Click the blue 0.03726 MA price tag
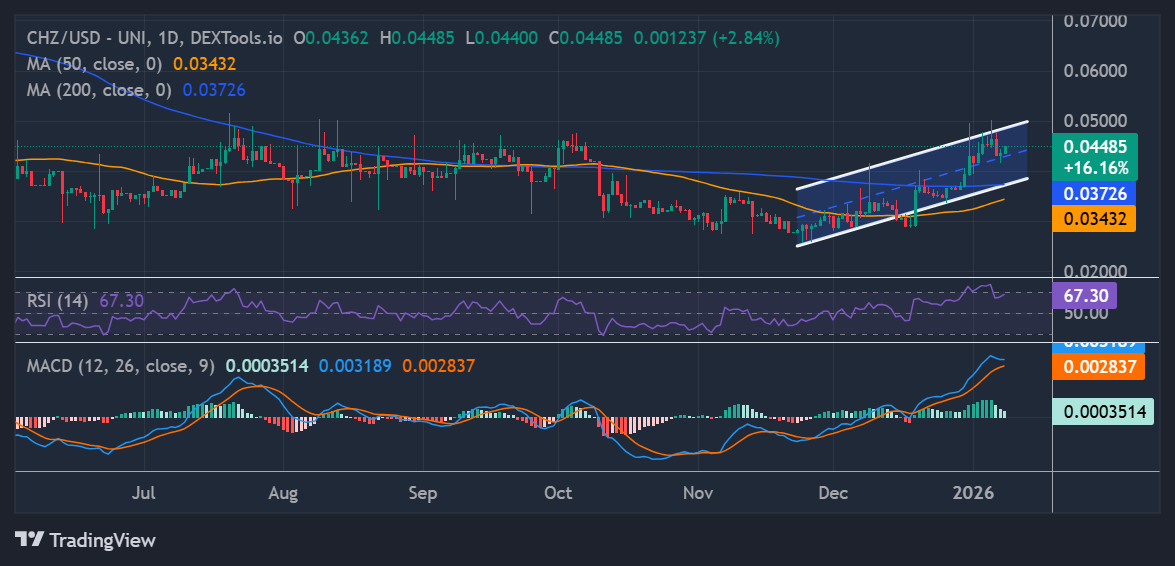 click(x=1094, y=192)
